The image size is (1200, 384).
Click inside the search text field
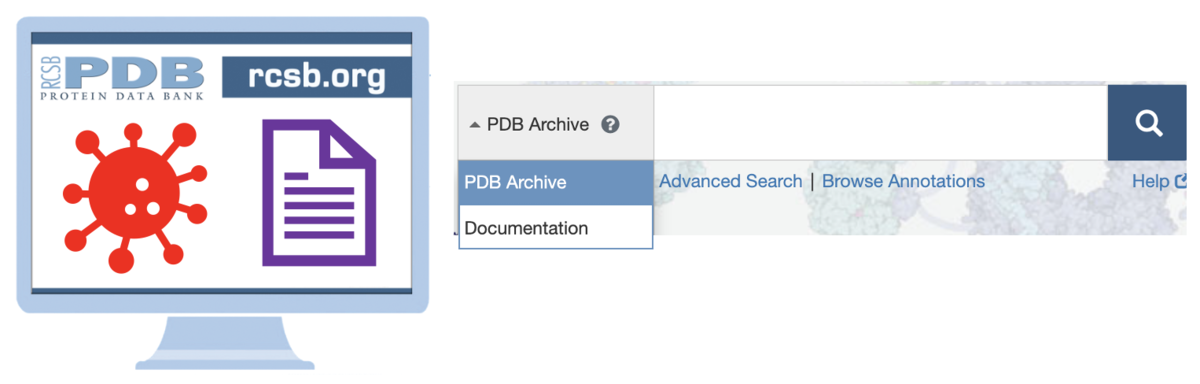[x=881, y=123]
